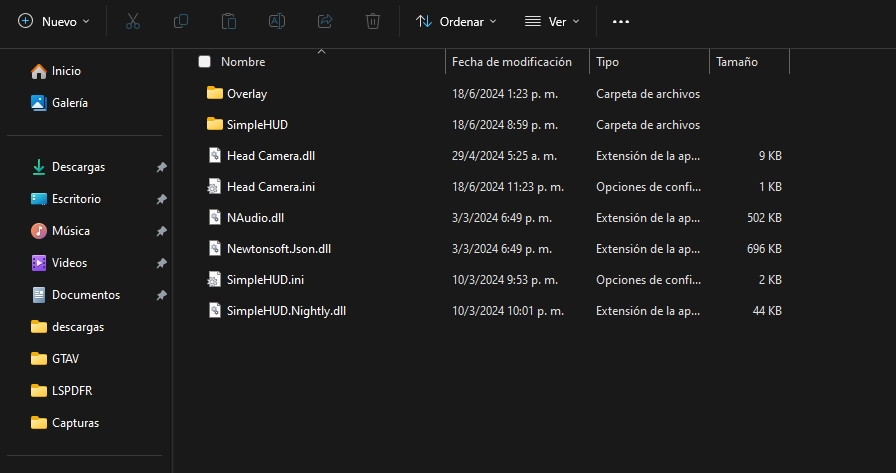
Task: Expand the Ordenar sort dropdown
Action: click(456, 21)
